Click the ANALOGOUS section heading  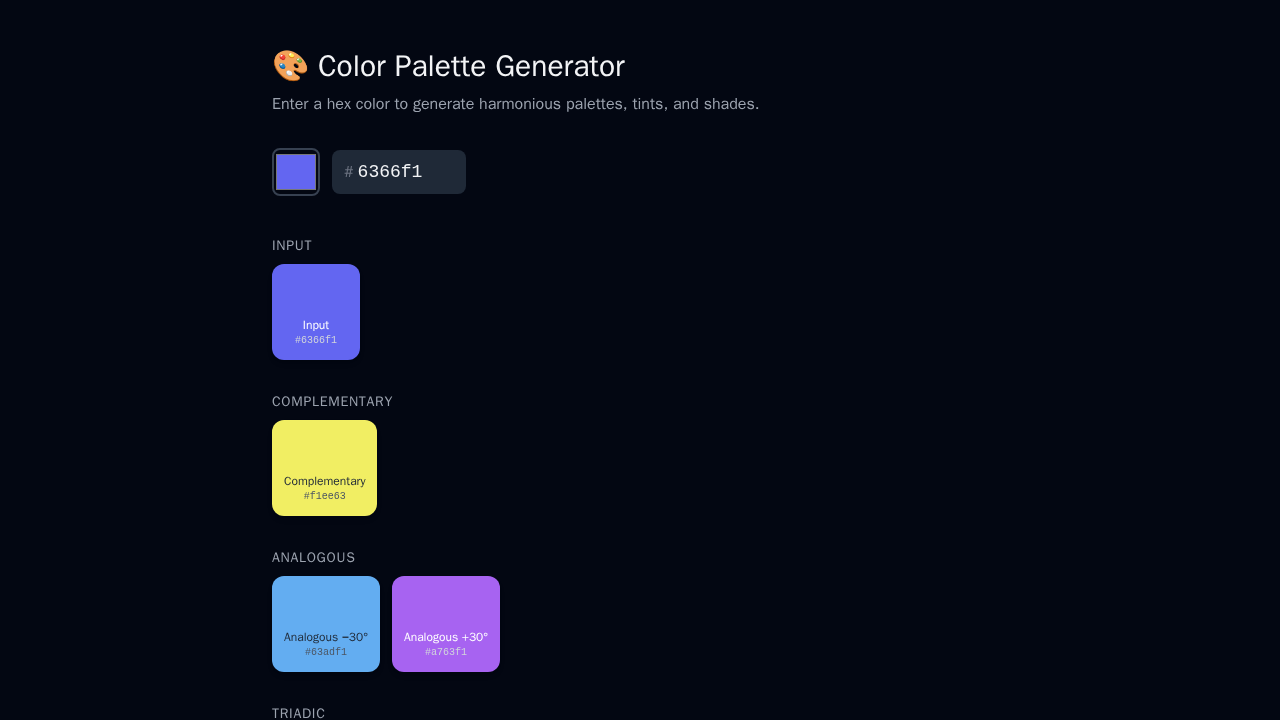click(313, 557)
